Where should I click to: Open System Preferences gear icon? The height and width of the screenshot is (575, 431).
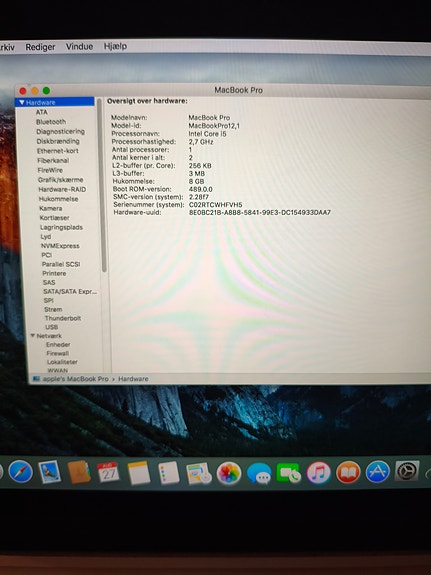407,471
